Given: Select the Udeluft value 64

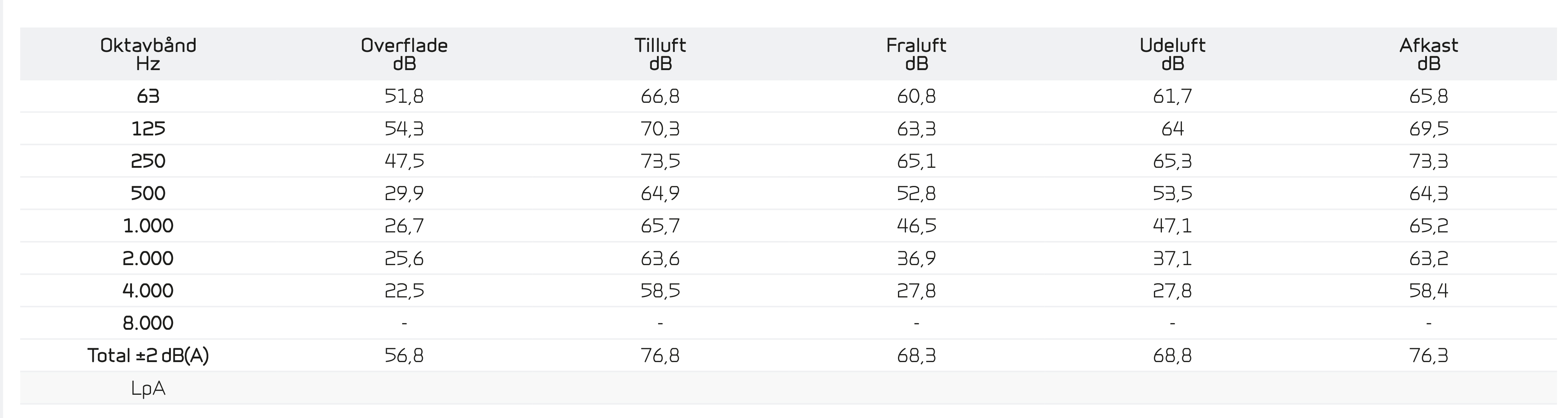Looking at the screenshot, I should (1172, 129).
